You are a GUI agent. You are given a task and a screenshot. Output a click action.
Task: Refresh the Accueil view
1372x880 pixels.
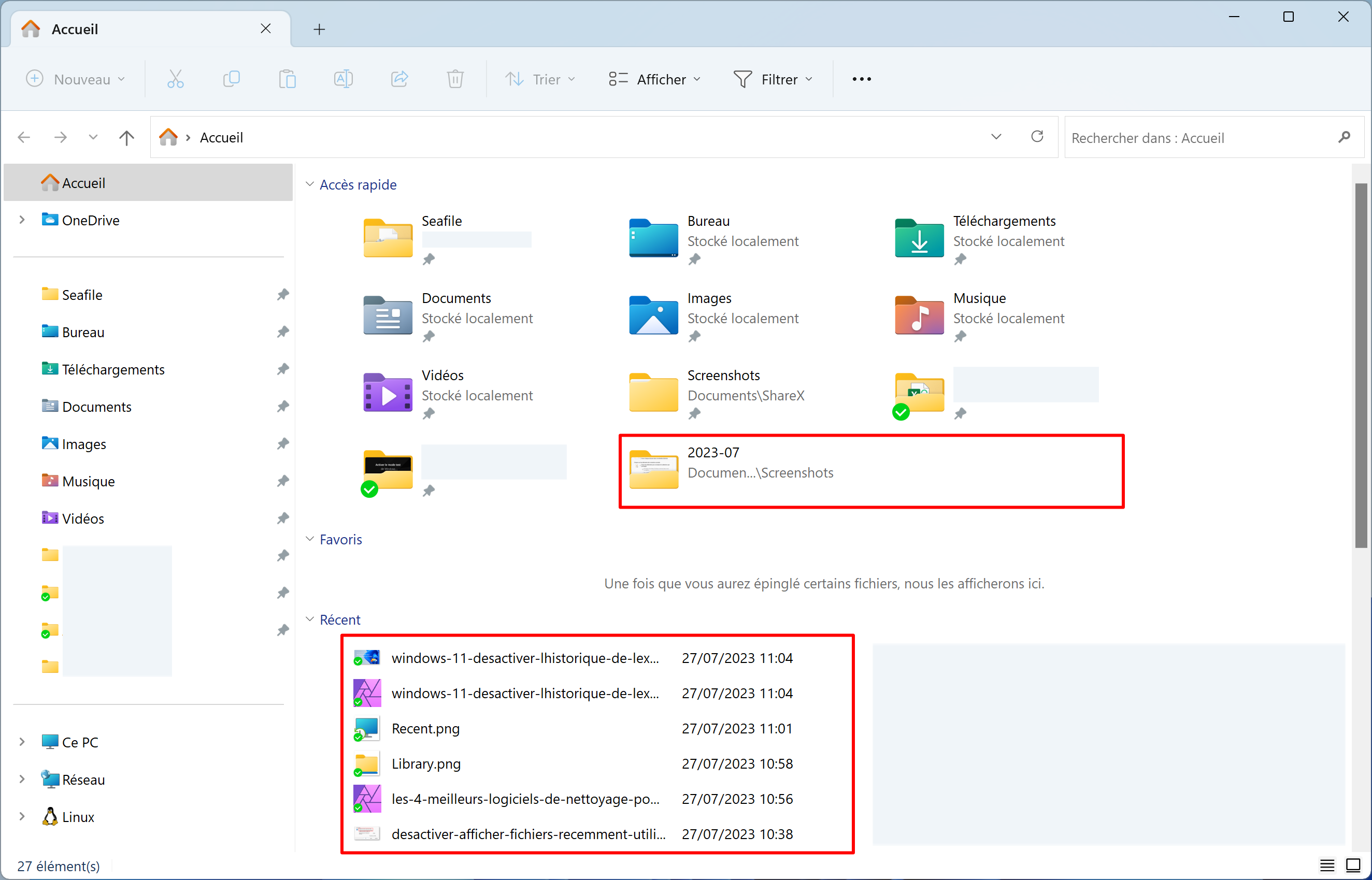click(x=1037, y=137)
